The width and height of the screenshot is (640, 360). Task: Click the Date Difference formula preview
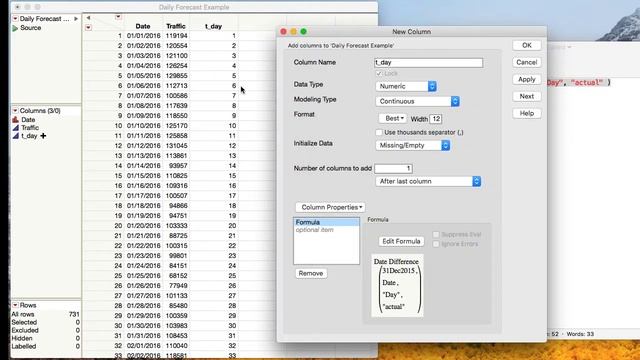coord(397,286)
